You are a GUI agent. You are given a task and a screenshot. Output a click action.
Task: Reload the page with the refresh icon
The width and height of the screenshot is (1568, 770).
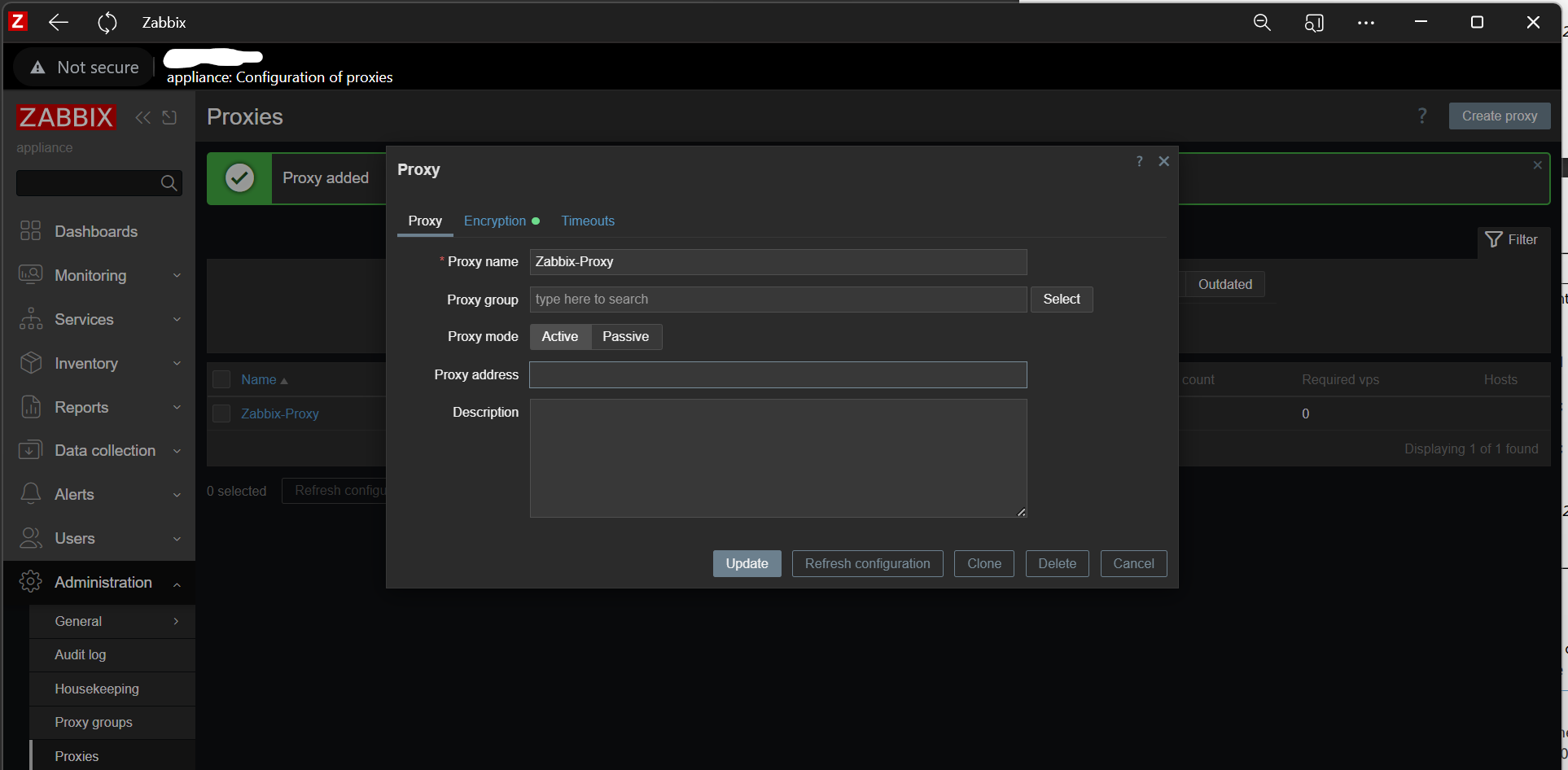click(107, 23)
